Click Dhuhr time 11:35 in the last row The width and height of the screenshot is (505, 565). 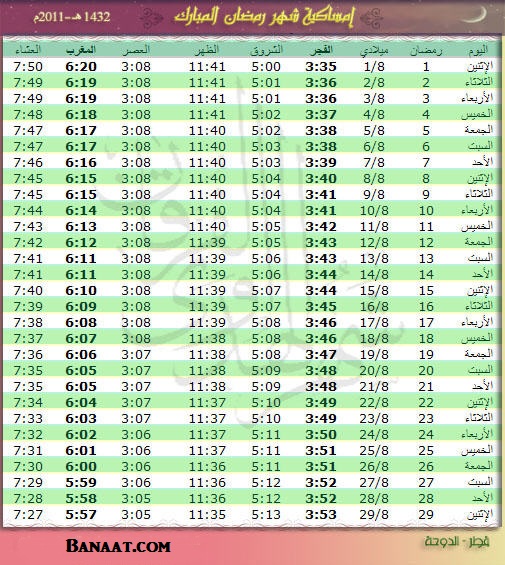click(x=207, y=515)
